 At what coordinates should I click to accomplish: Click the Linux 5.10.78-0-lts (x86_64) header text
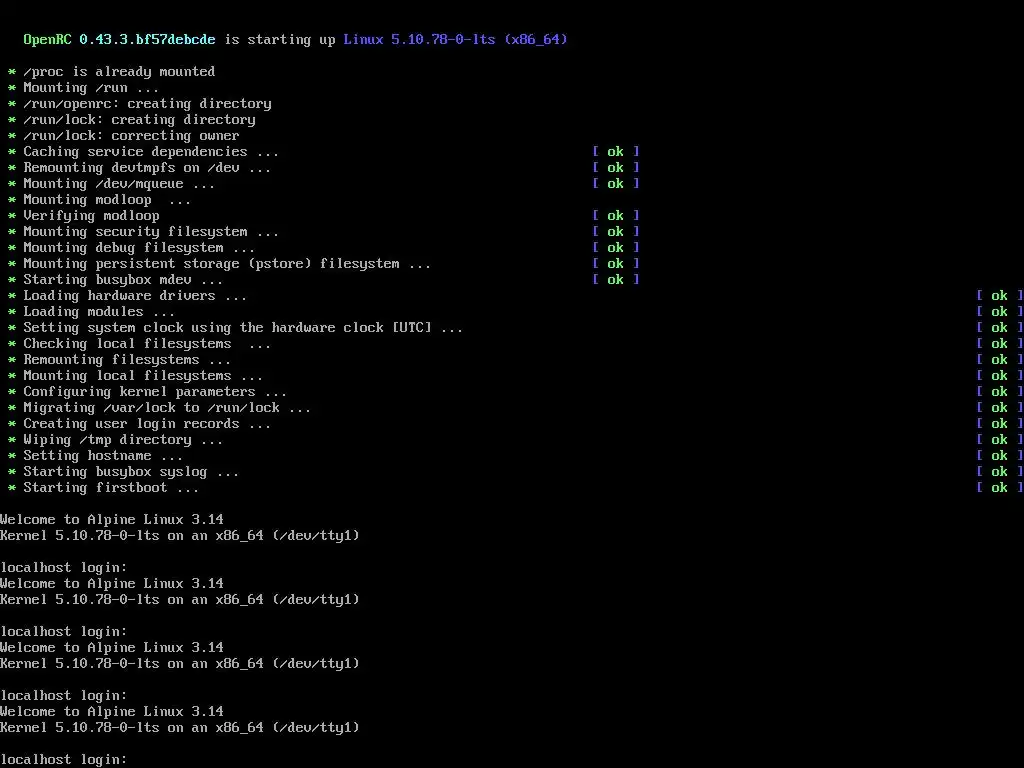(x=455, y=39)
